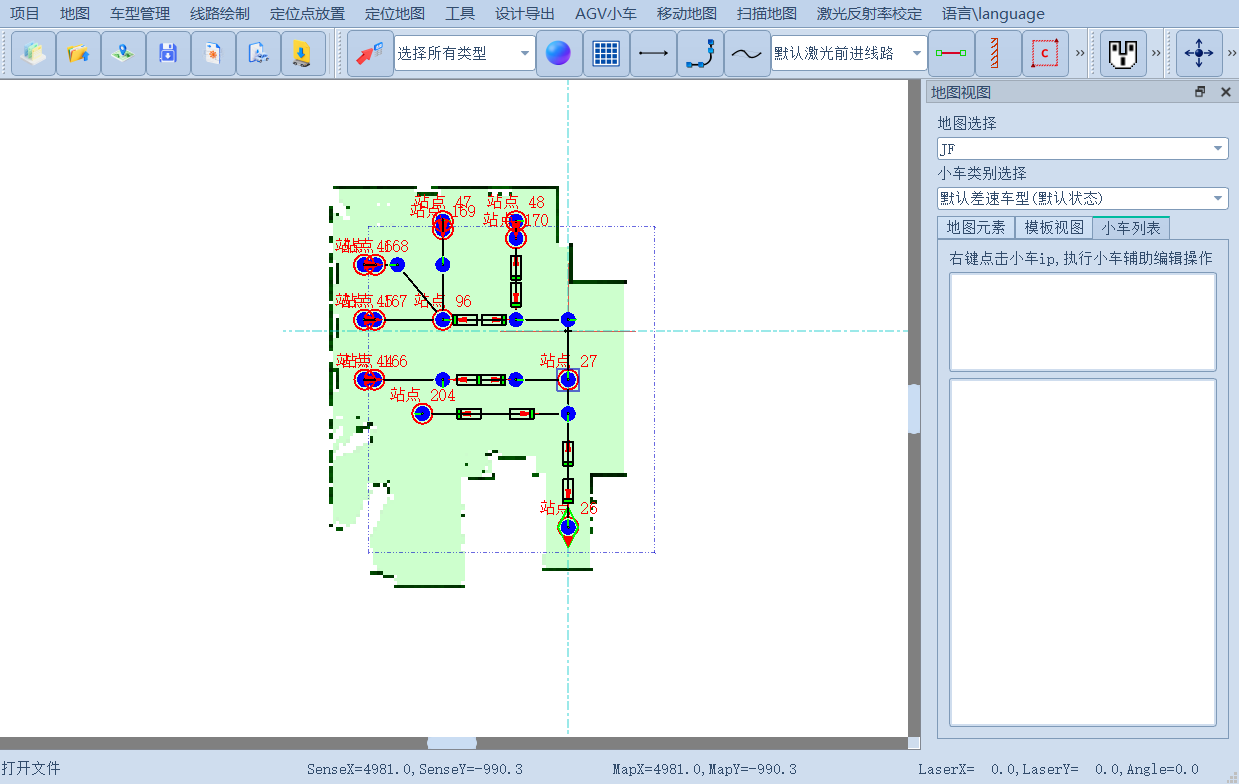Click the document with gear icon
The image size is (1239, 784).
(213, 53)
